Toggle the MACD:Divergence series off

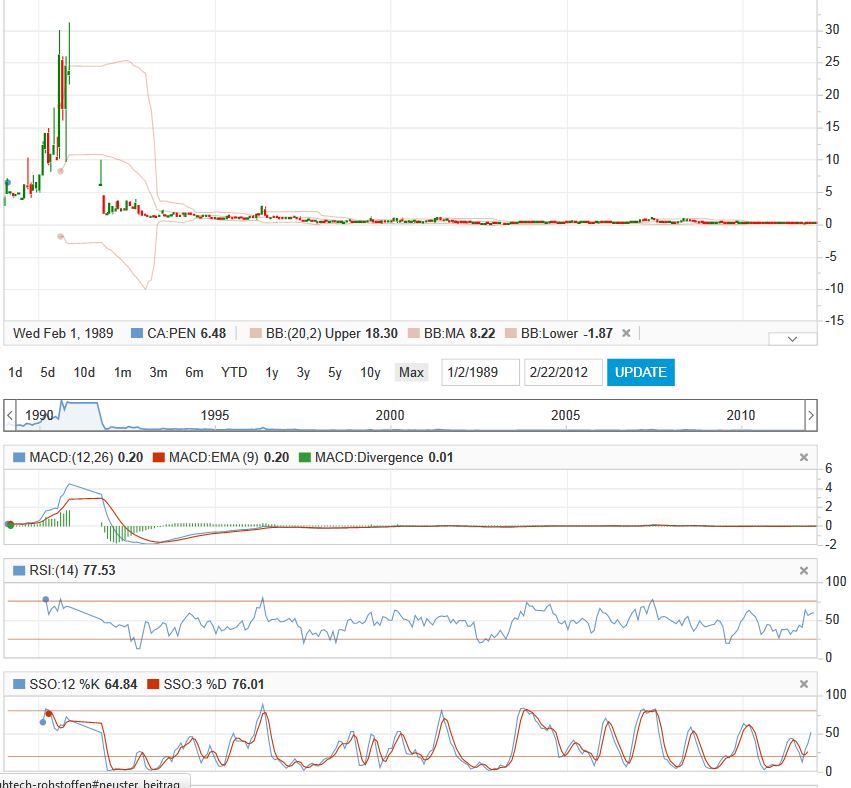pyautogui.click(x=306, y=457)
